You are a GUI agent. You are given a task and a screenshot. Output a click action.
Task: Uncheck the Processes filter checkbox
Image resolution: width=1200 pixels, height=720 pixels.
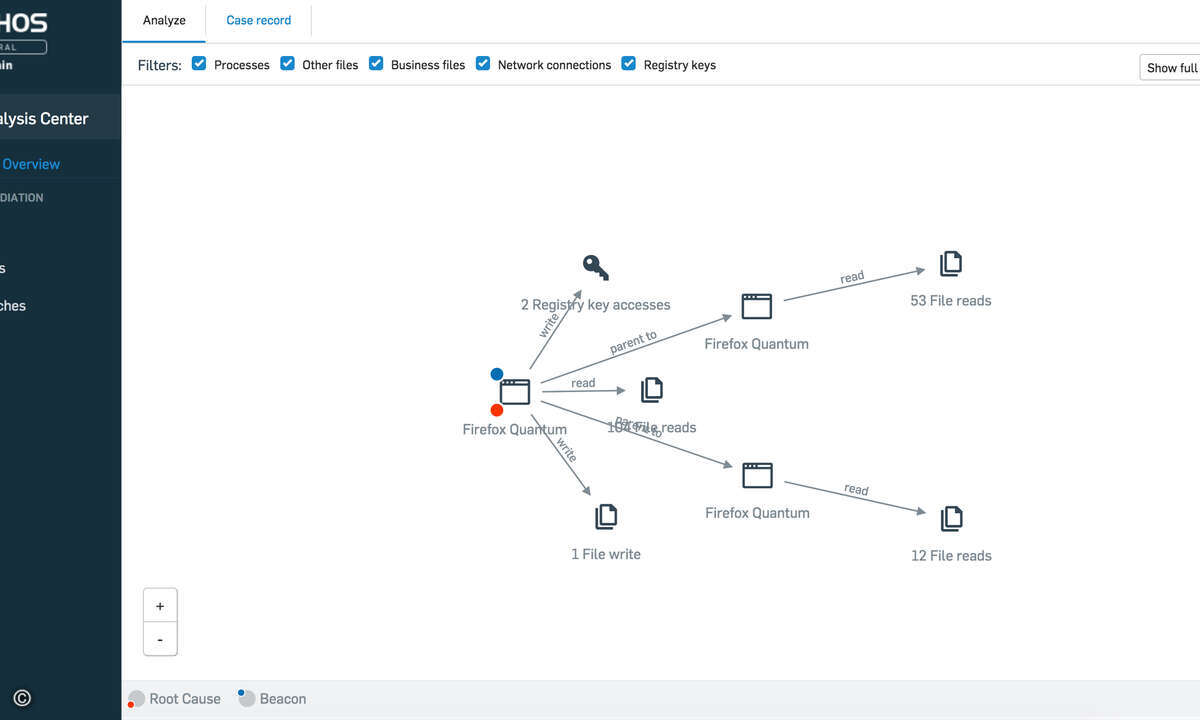coord(199,63)
